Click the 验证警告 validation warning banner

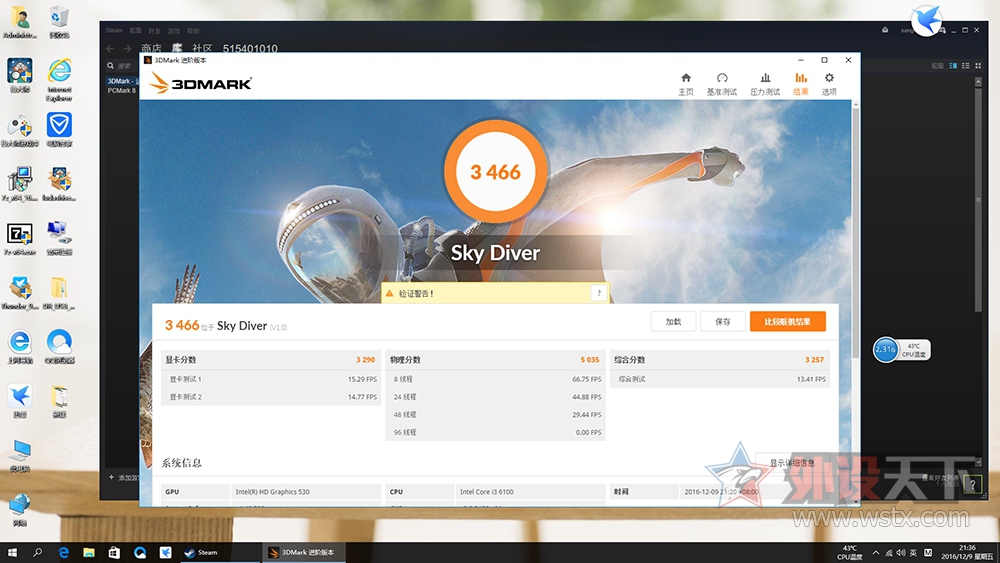tap(494, 293)
